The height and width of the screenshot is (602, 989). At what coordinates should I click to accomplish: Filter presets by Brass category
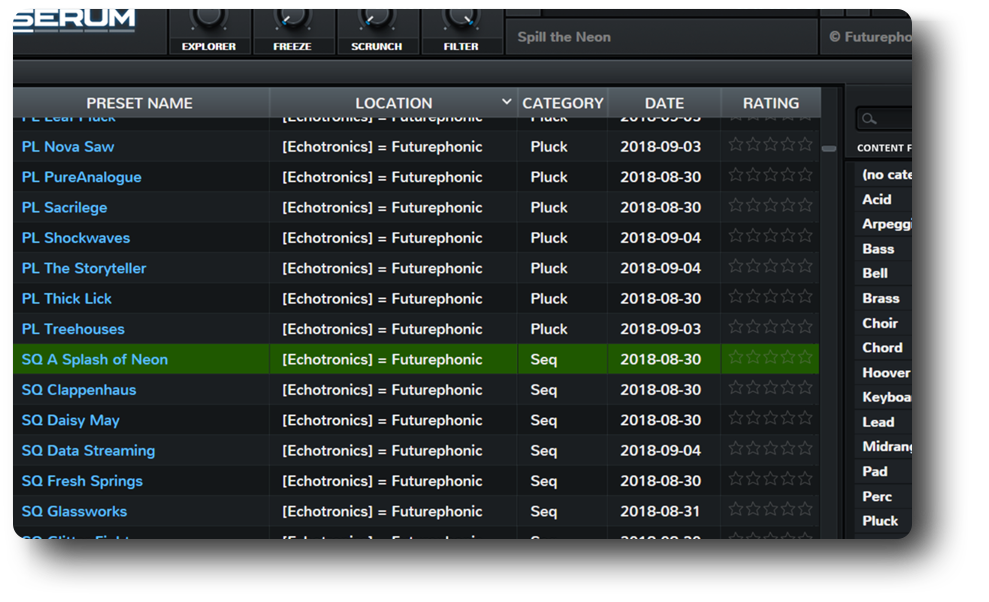(881, 298)
